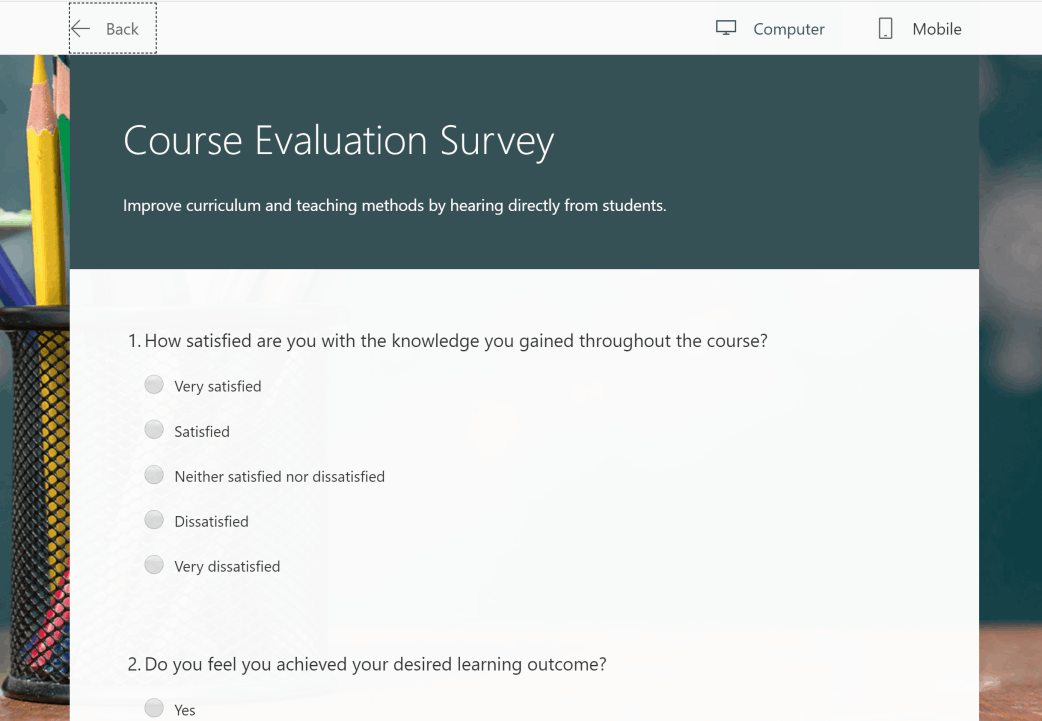Select the Very satisfied radio button
Image resolution: width=1042 pixels, height=721 pixels.
(154, 385)
